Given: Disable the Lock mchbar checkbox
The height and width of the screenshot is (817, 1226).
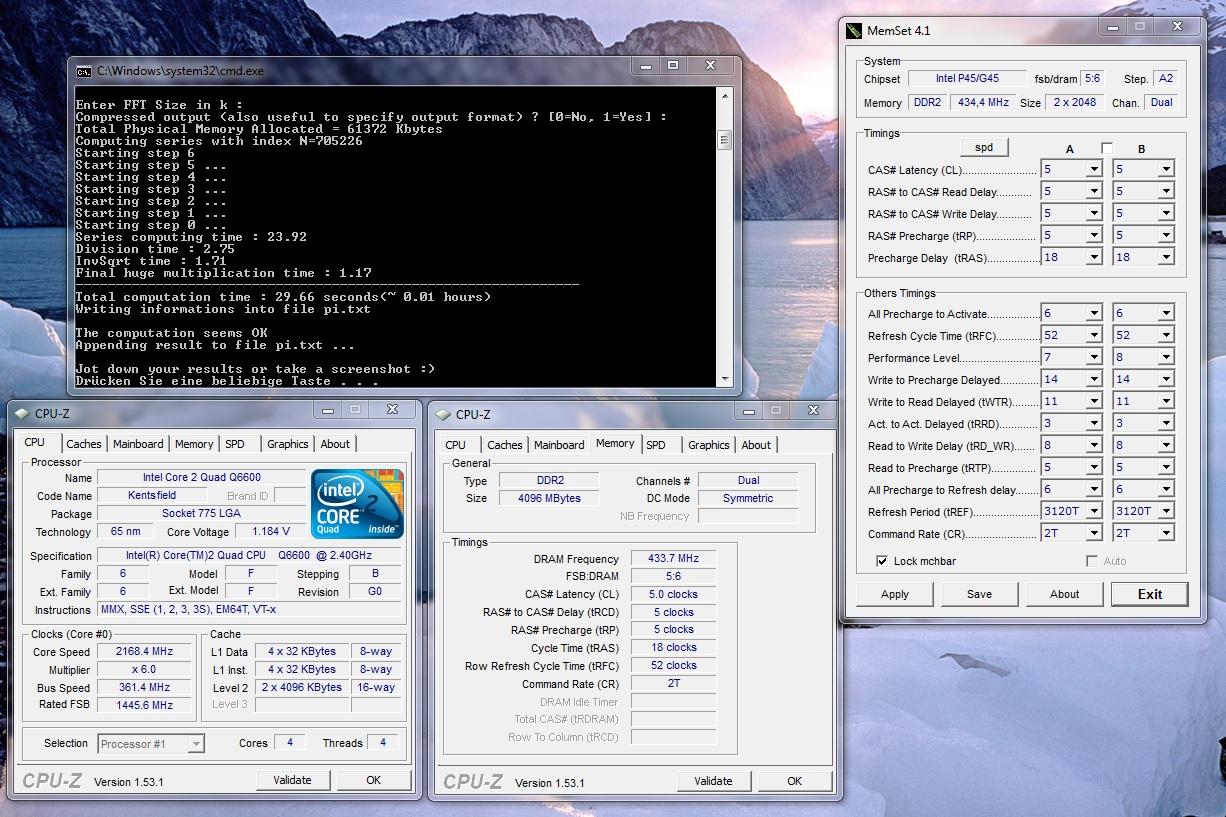Looking at the screenshot, I should coord(882,561).
